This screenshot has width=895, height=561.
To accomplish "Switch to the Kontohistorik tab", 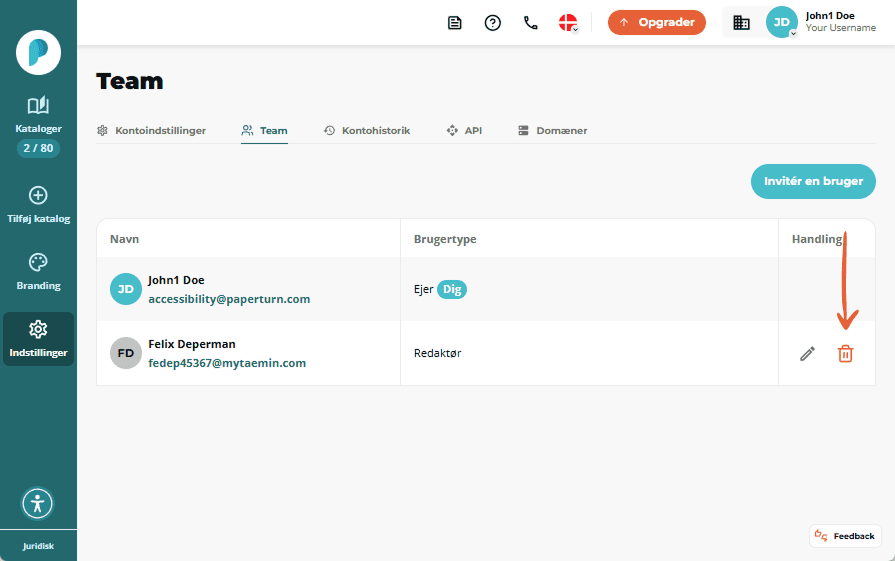I will 367,131.
